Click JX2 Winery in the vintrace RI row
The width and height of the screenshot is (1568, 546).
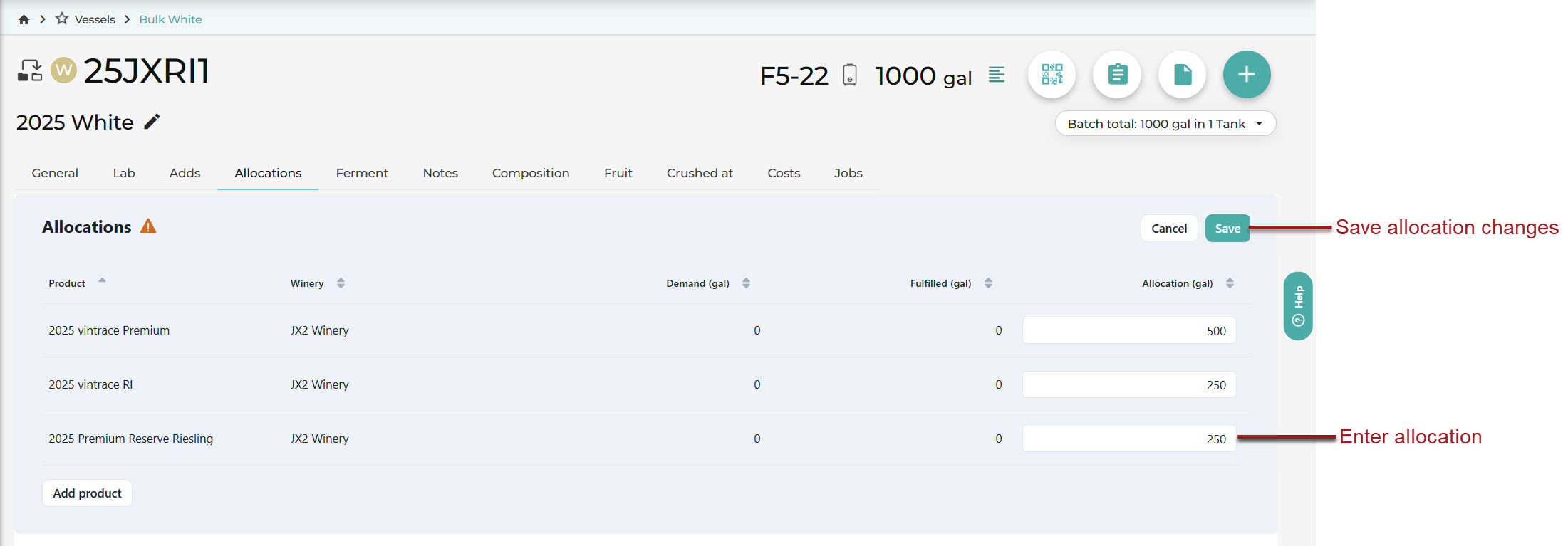tap(319, 384)
